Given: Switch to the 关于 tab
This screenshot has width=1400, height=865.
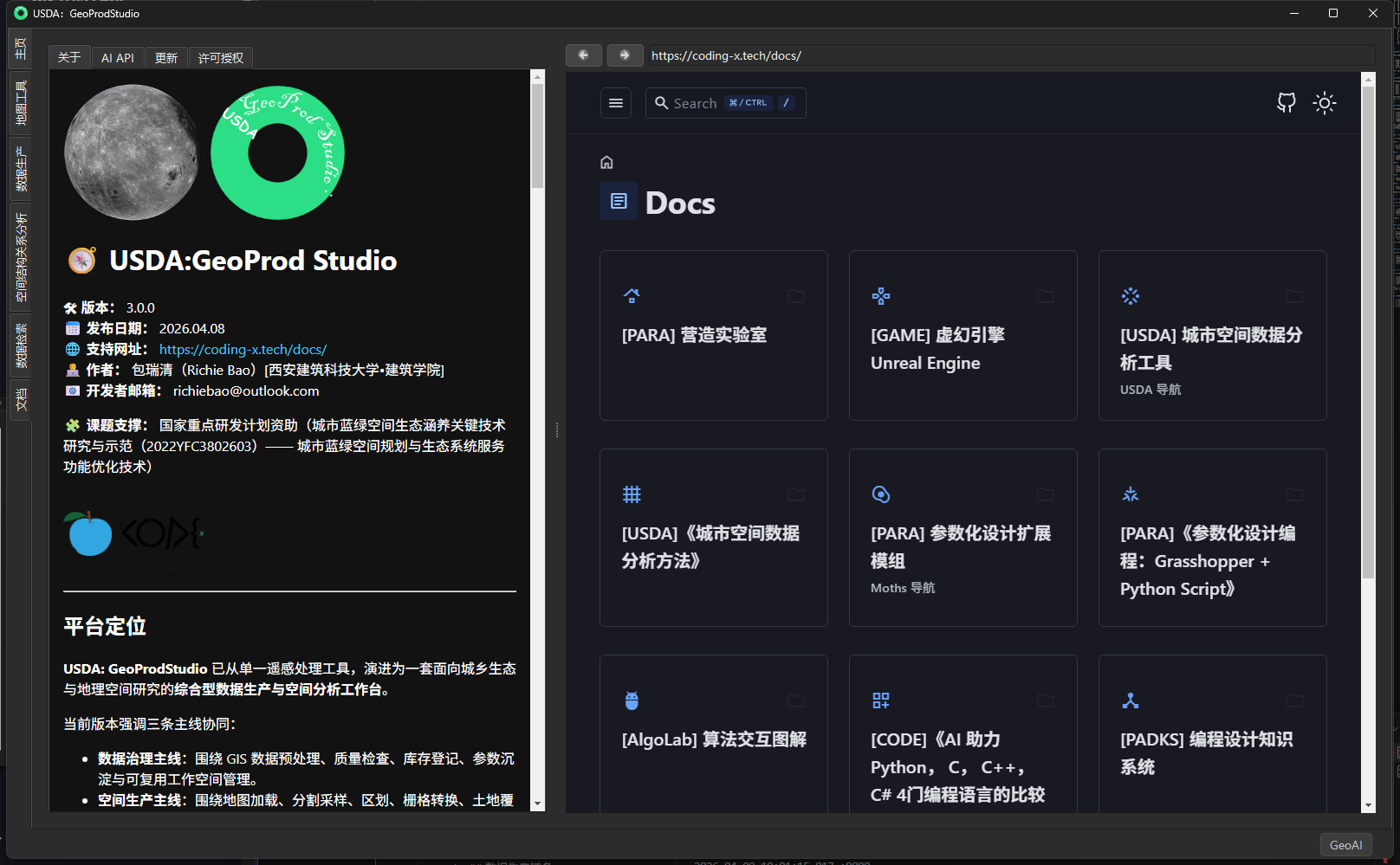Looking at the screenshot, I should pos(69,57).
